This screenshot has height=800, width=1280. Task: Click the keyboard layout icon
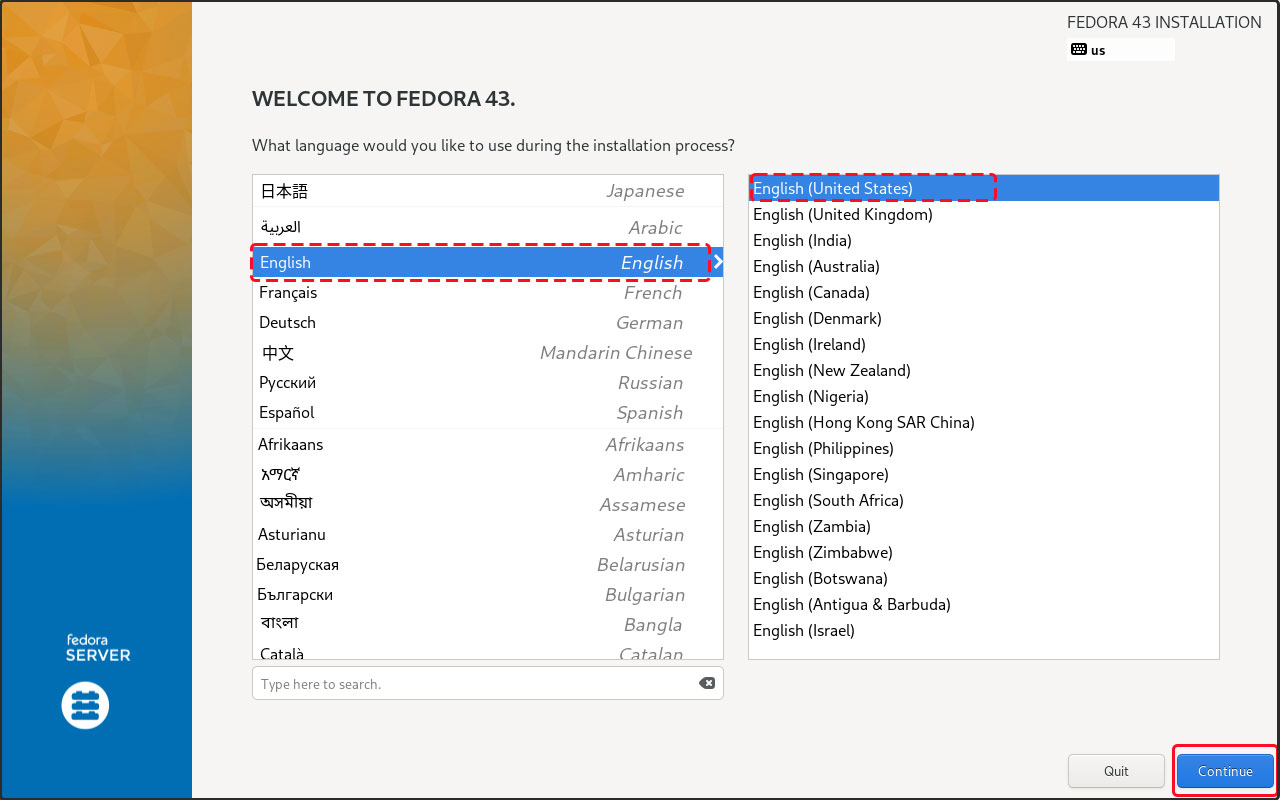(1078, 49)
